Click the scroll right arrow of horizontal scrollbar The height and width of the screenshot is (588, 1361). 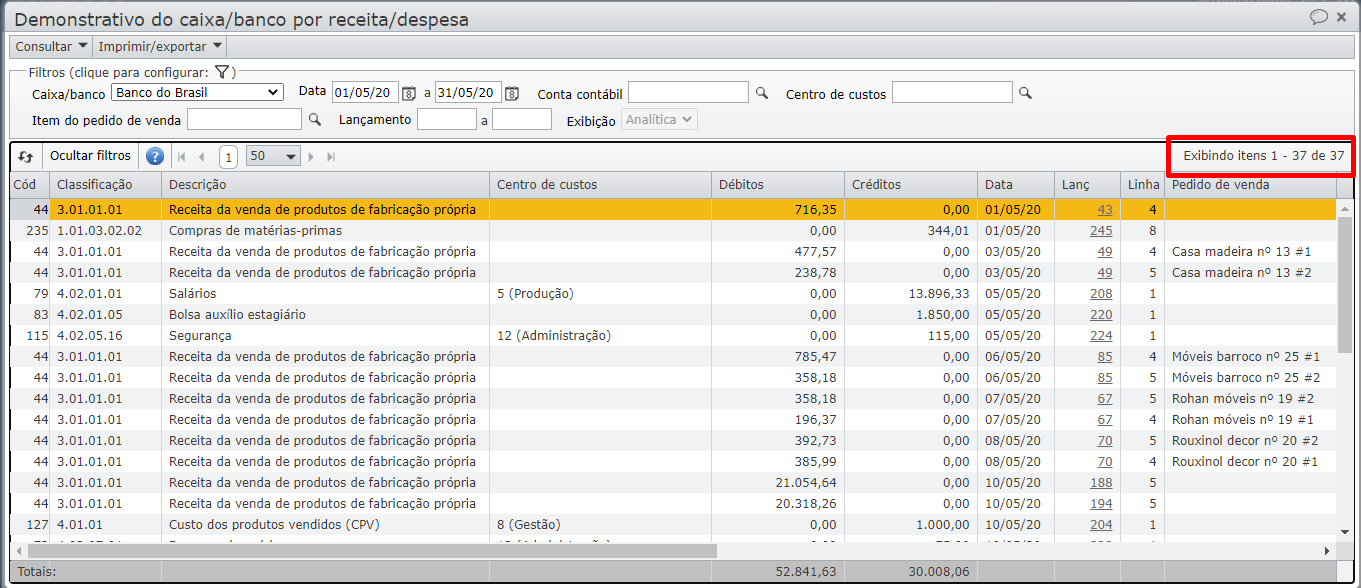1328,550
